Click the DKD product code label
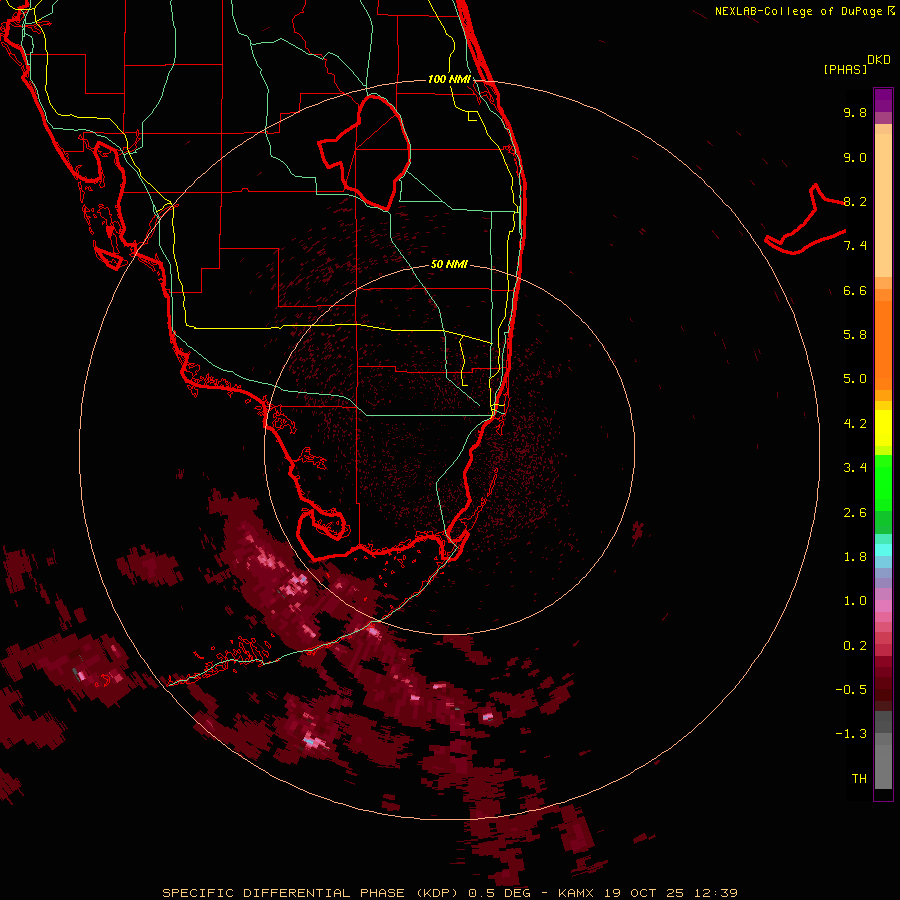900x900 pixels. coord(879,60)
